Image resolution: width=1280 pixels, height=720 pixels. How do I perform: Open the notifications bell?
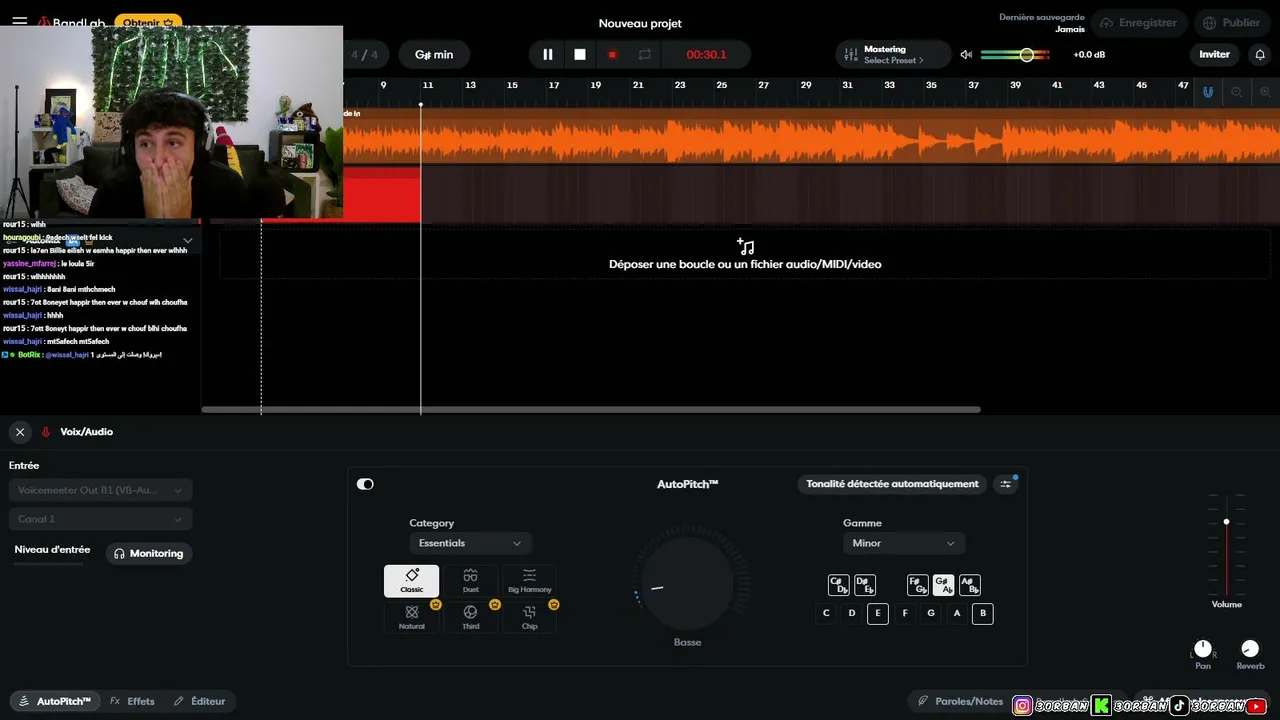click(x=1260, y=54)
